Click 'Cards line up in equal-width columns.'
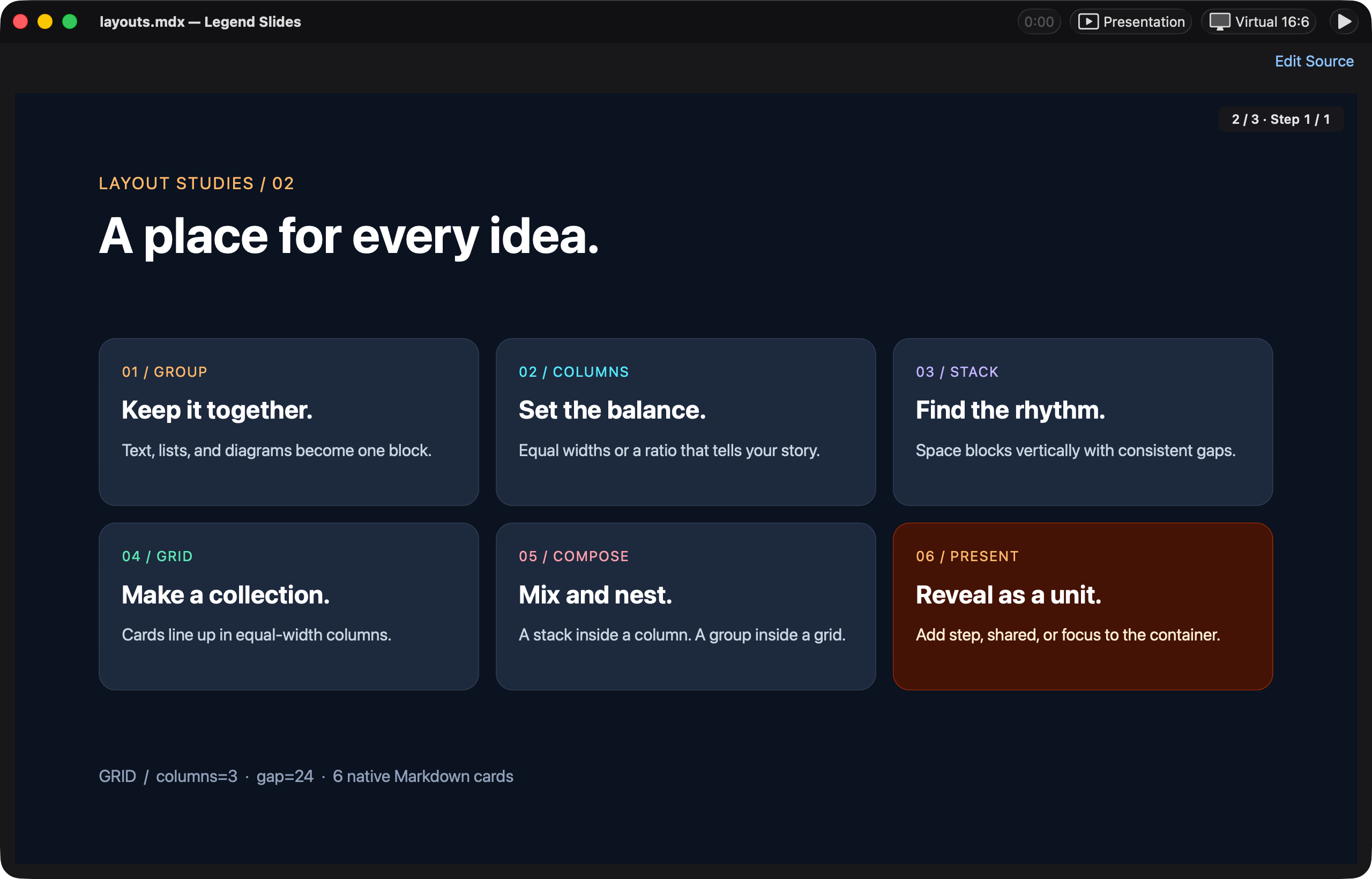 (256, 635)
